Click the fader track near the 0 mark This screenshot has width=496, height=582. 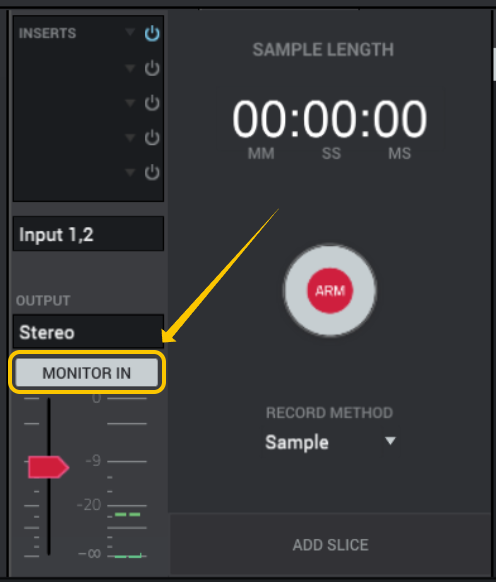(x=49, y=402)
